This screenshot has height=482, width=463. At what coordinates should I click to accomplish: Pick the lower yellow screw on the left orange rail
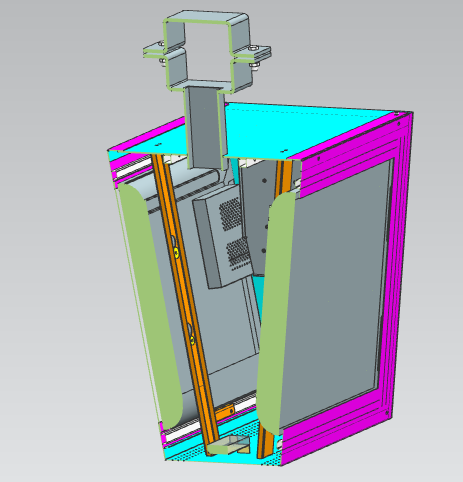tap(192, 340)
